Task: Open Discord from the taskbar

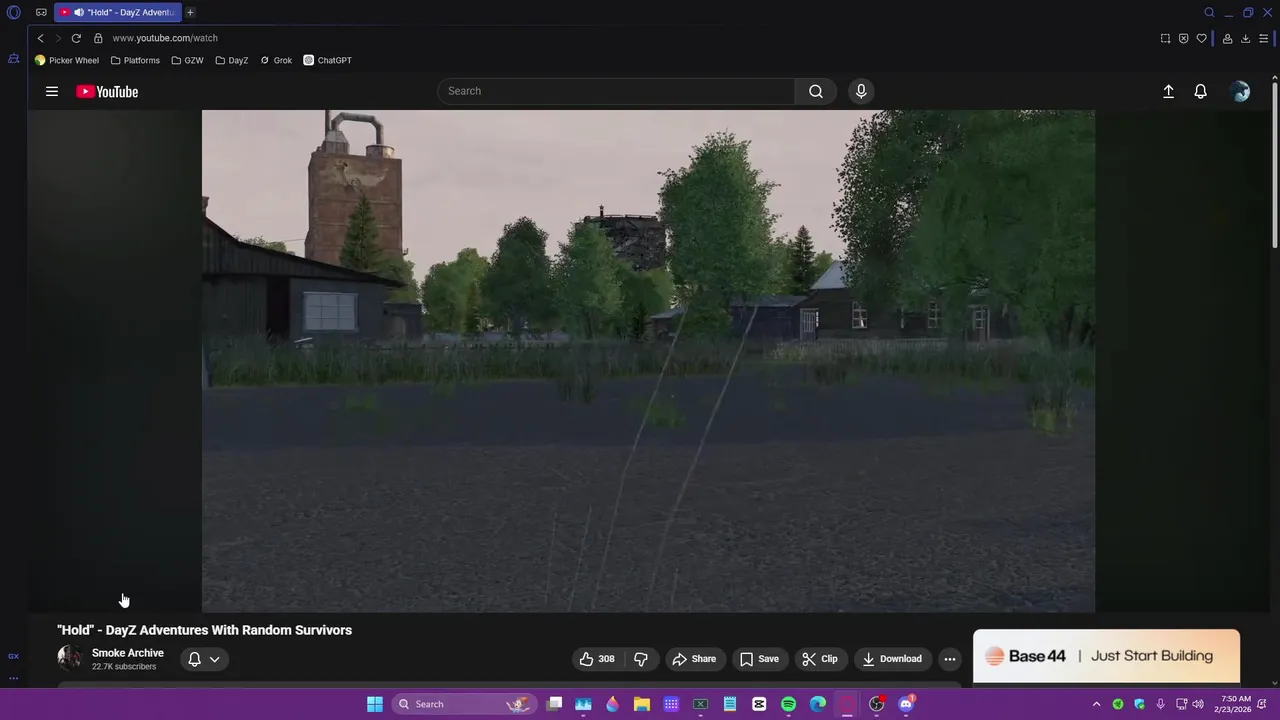Action: click(906, 704)
